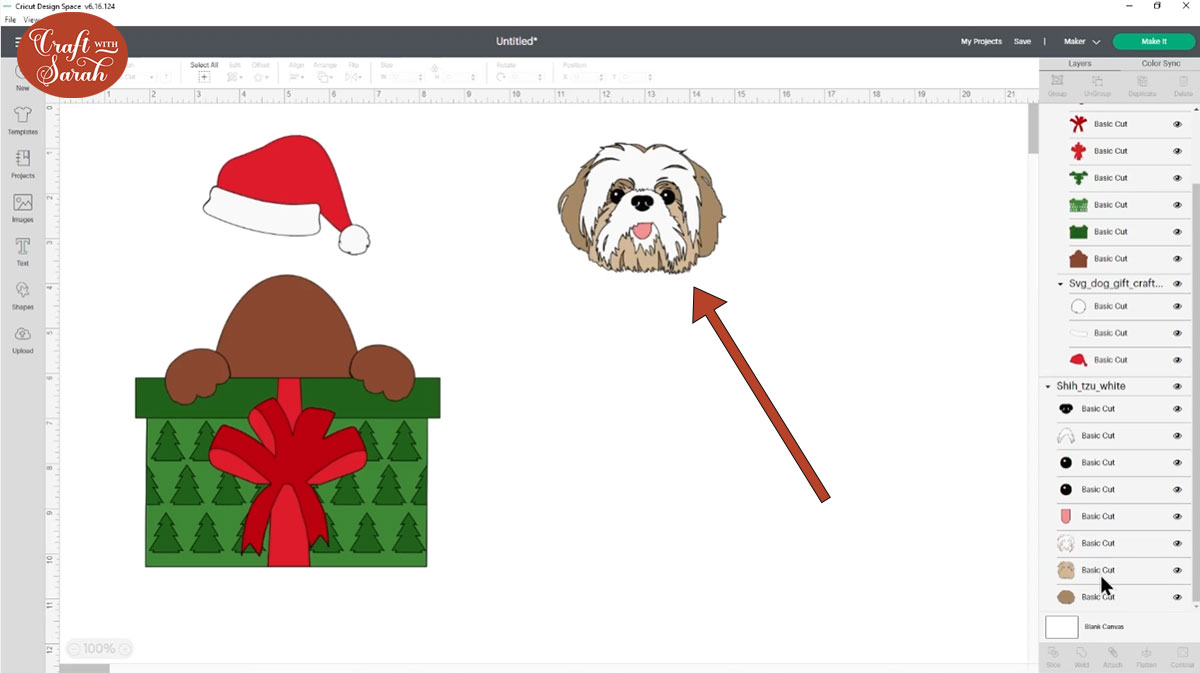Hide the Shih_tzu_white group

click(1177, 386)
